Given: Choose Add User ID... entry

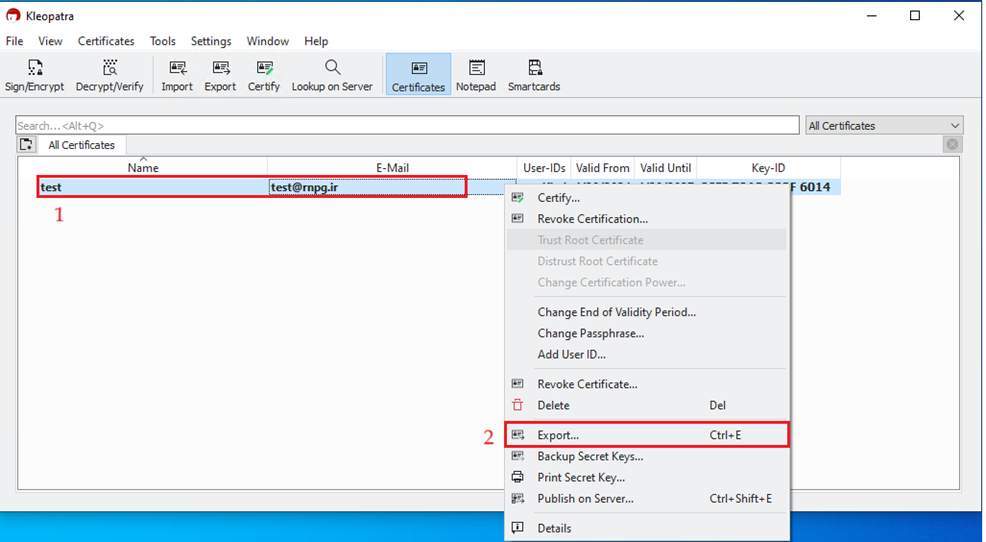Looking at the screenshot, I should [646, 355].
